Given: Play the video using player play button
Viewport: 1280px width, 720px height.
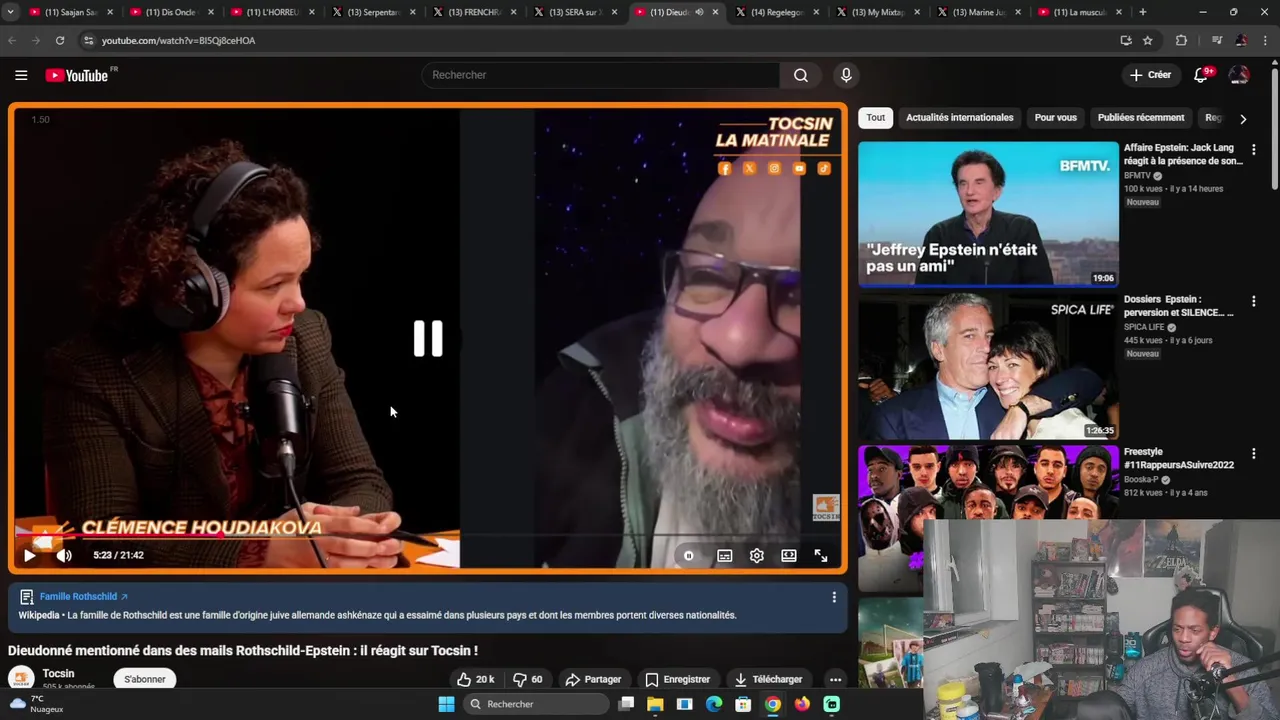Looking at the screenshot, I should pos(29,555).
